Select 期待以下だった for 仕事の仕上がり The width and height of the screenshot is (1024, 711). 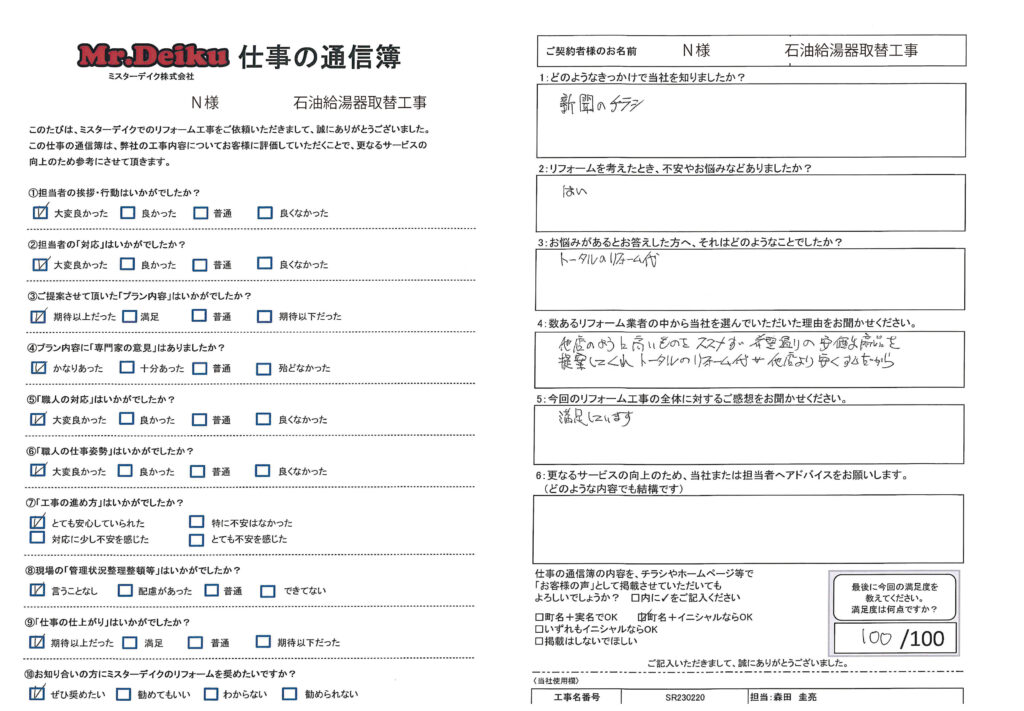264,642
